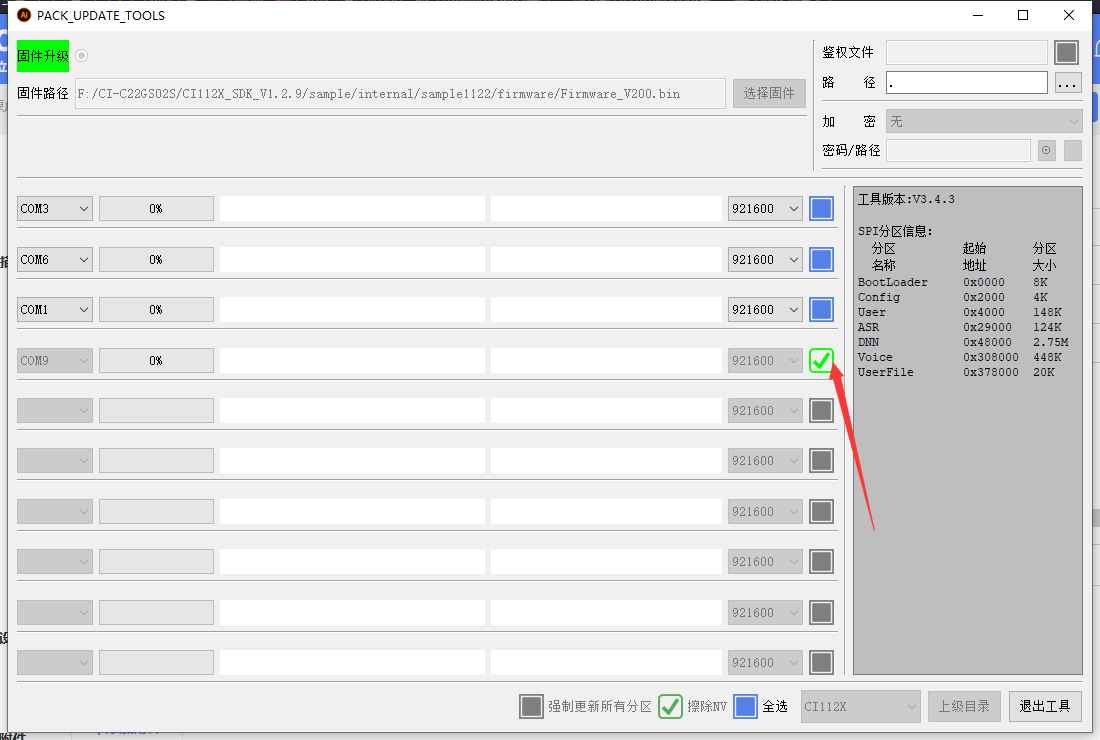The image size is (1100, 740).
Task: Close the PACK_UPDATE_TOOLS window
Action: 1068,15
